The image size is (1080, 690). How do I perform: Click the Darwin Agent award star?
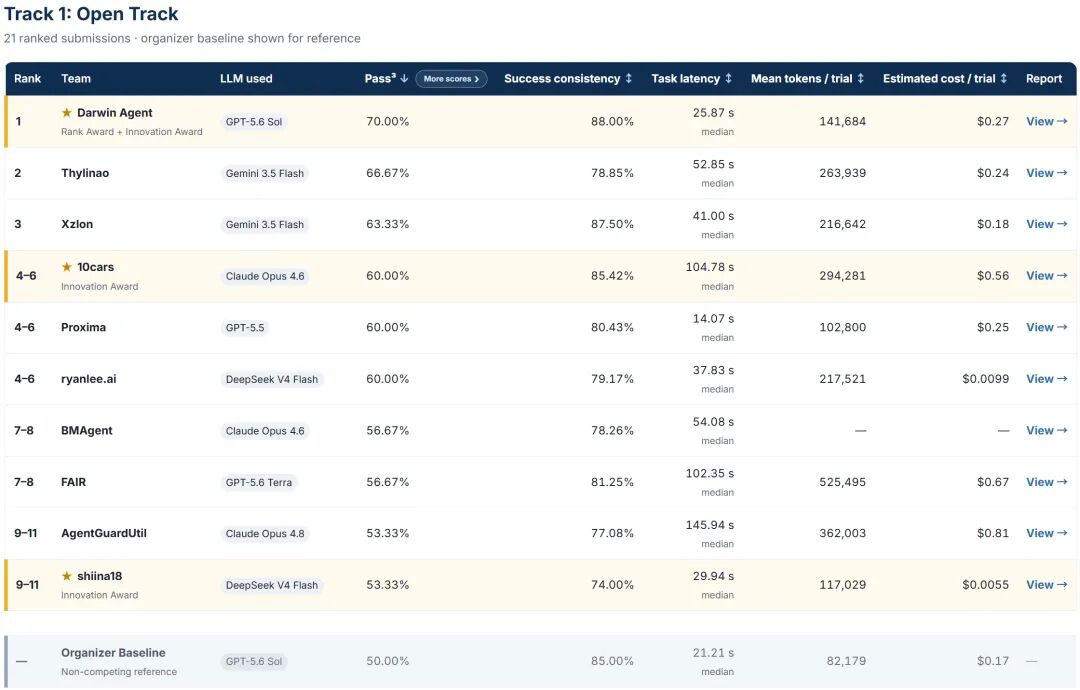(x=67, y=112)
